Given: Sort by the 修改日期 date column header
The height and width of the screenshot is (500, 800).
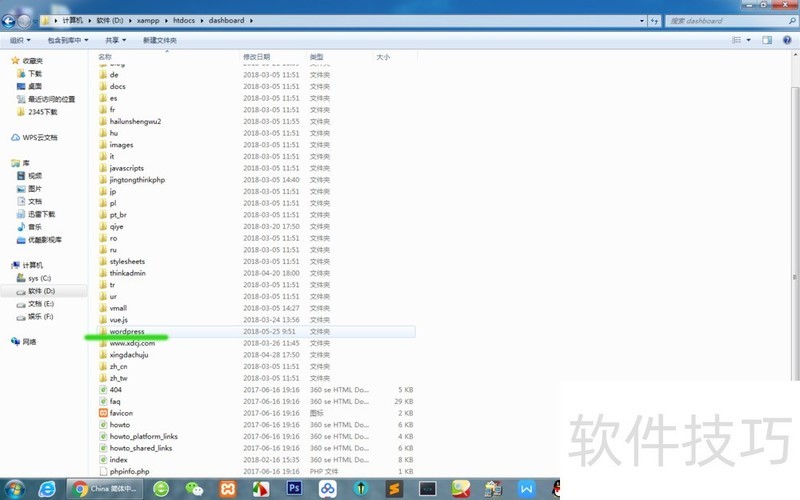Looking at the screenshot, I should click(273, 57).
